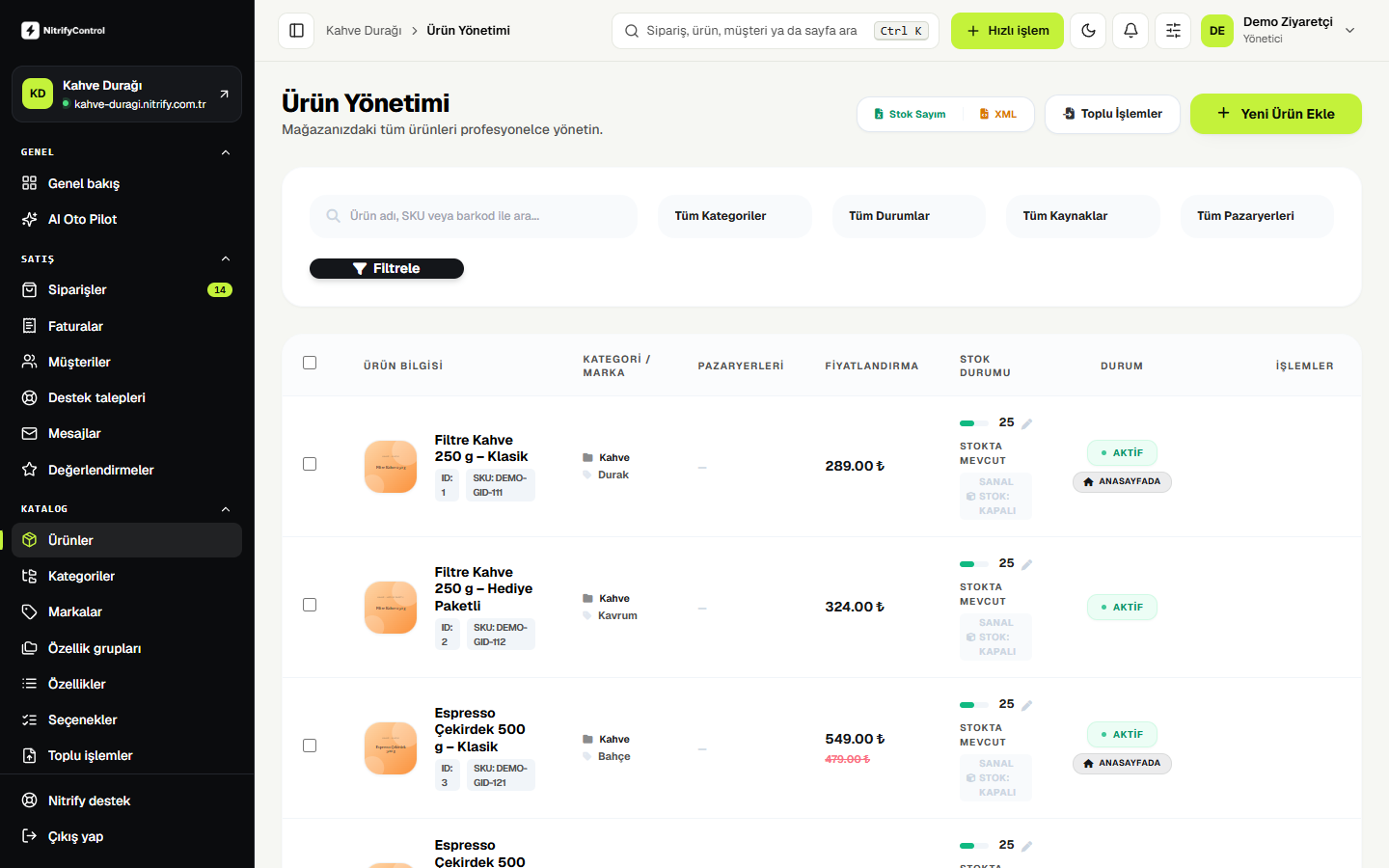Viewport: 1389px width, 868px height.
Task: Tick checkbox for Espresso Çekirdek 500 g Klasik
Action: coord(310,746)
